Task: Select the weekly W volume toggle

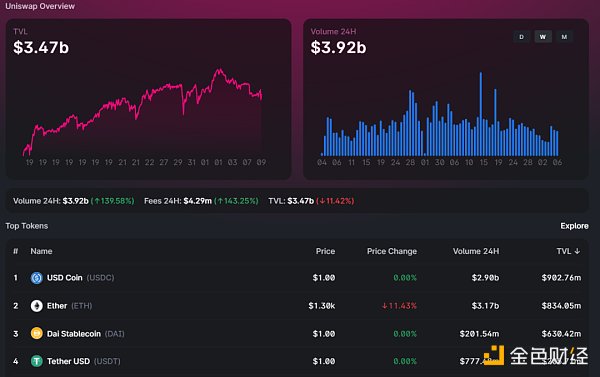Action: [543, 37]
